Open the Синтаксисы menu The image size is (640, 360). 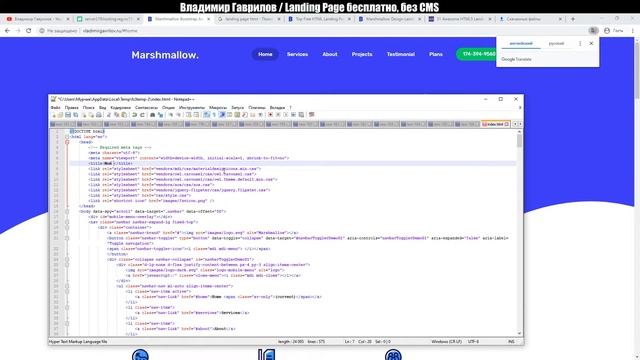pos(146,107)
